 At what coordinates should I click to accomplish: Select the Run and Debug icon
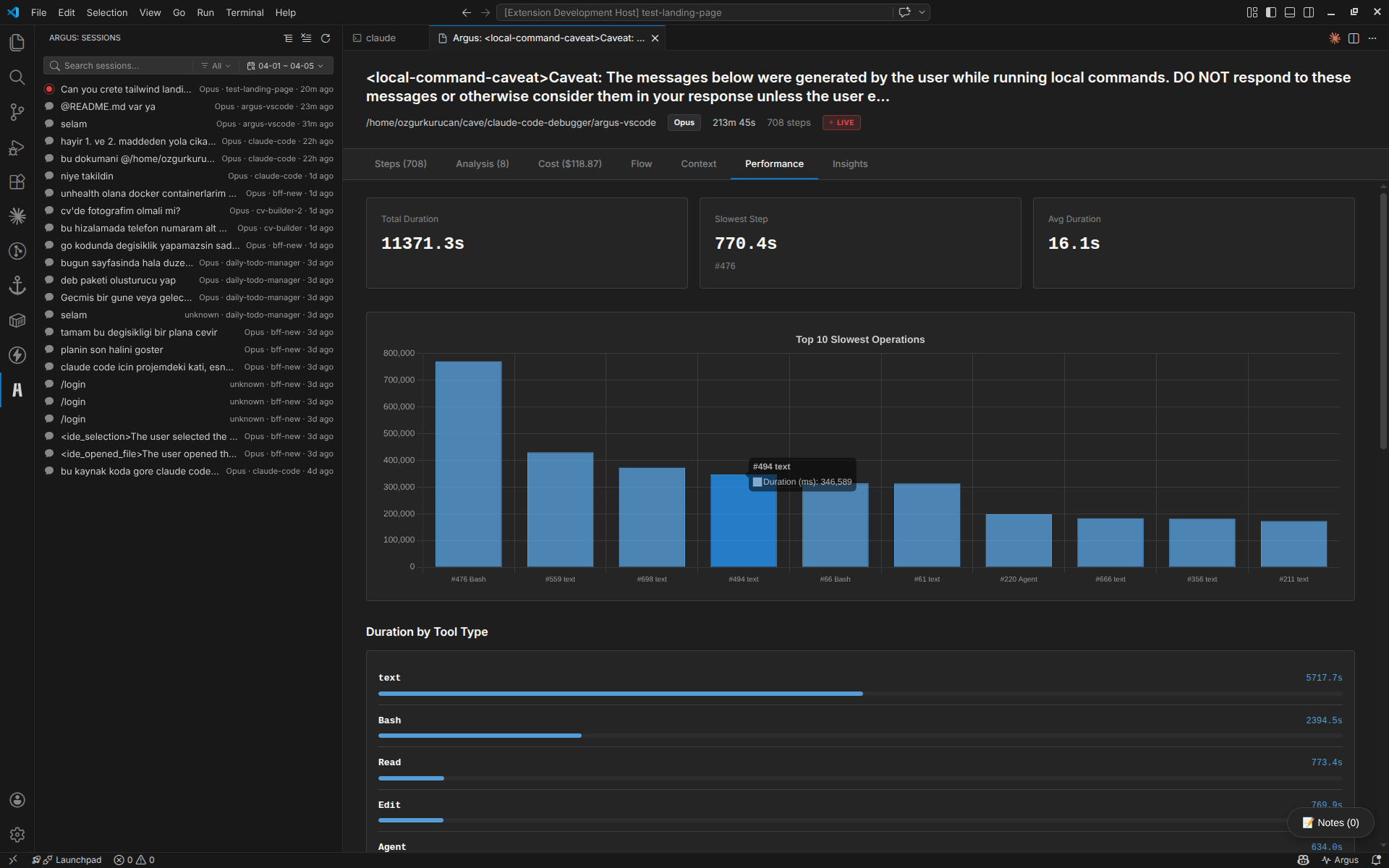tap(17, 148)
